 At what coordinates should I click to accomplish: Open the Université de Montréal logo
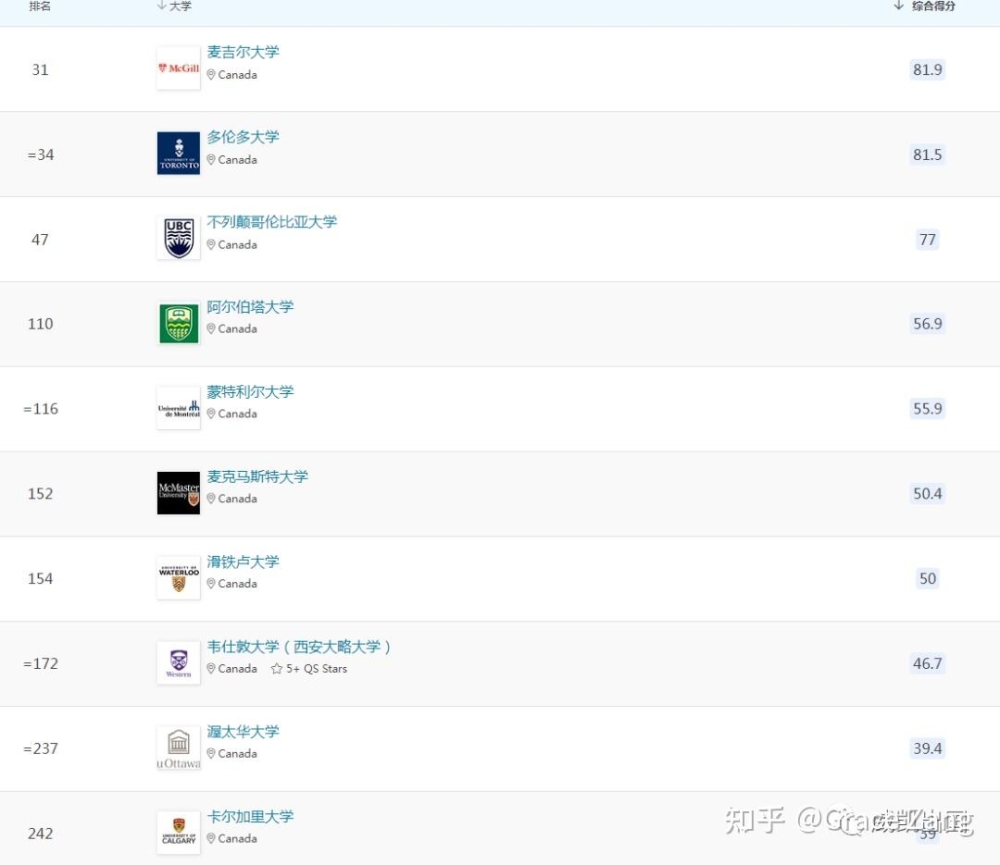[179, 408]
